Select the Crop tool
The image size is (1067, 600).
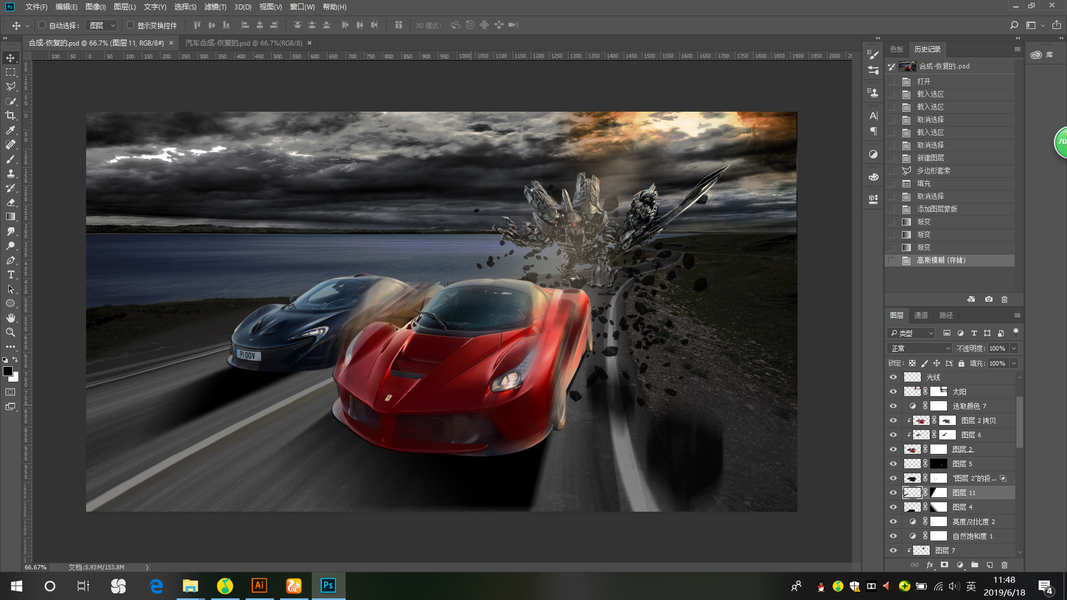pos(10,116)
